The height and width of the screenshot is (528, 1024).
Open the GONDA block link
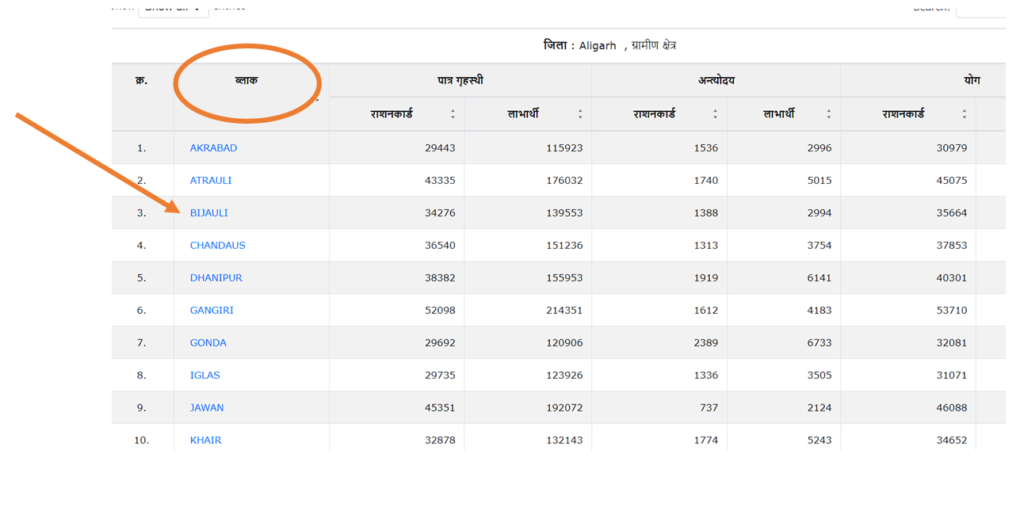tap(208, 343)
